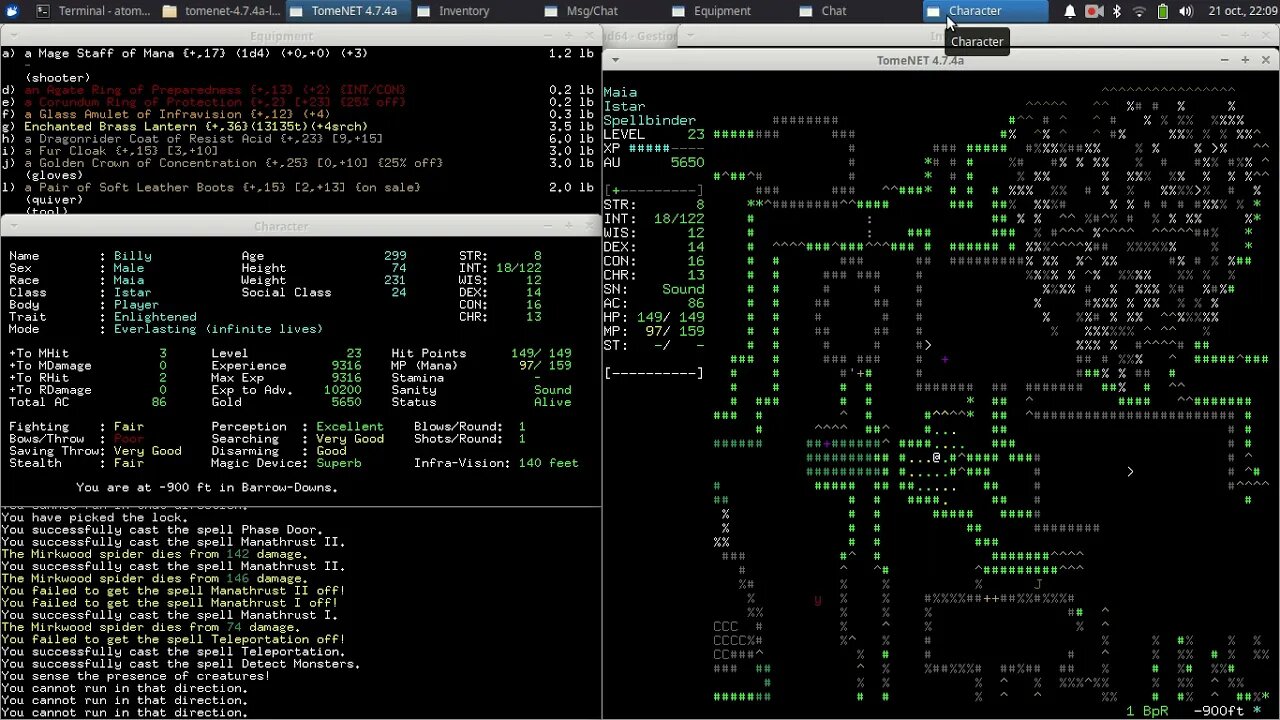Viewport: 1280px width, 720px height.
Task: Click the MP 97/159 readout in the sidebar
Action: click(x=654, y=331)
